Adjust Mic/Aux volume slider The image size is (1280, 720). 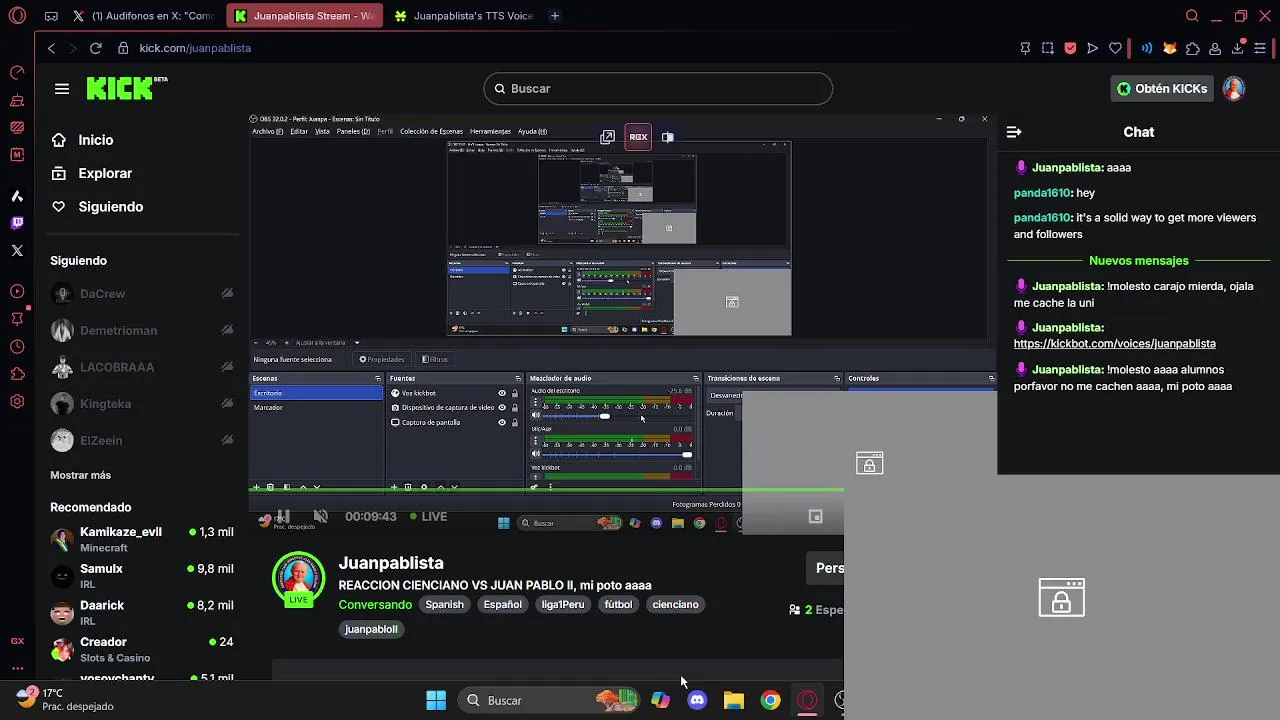(618, 455)
